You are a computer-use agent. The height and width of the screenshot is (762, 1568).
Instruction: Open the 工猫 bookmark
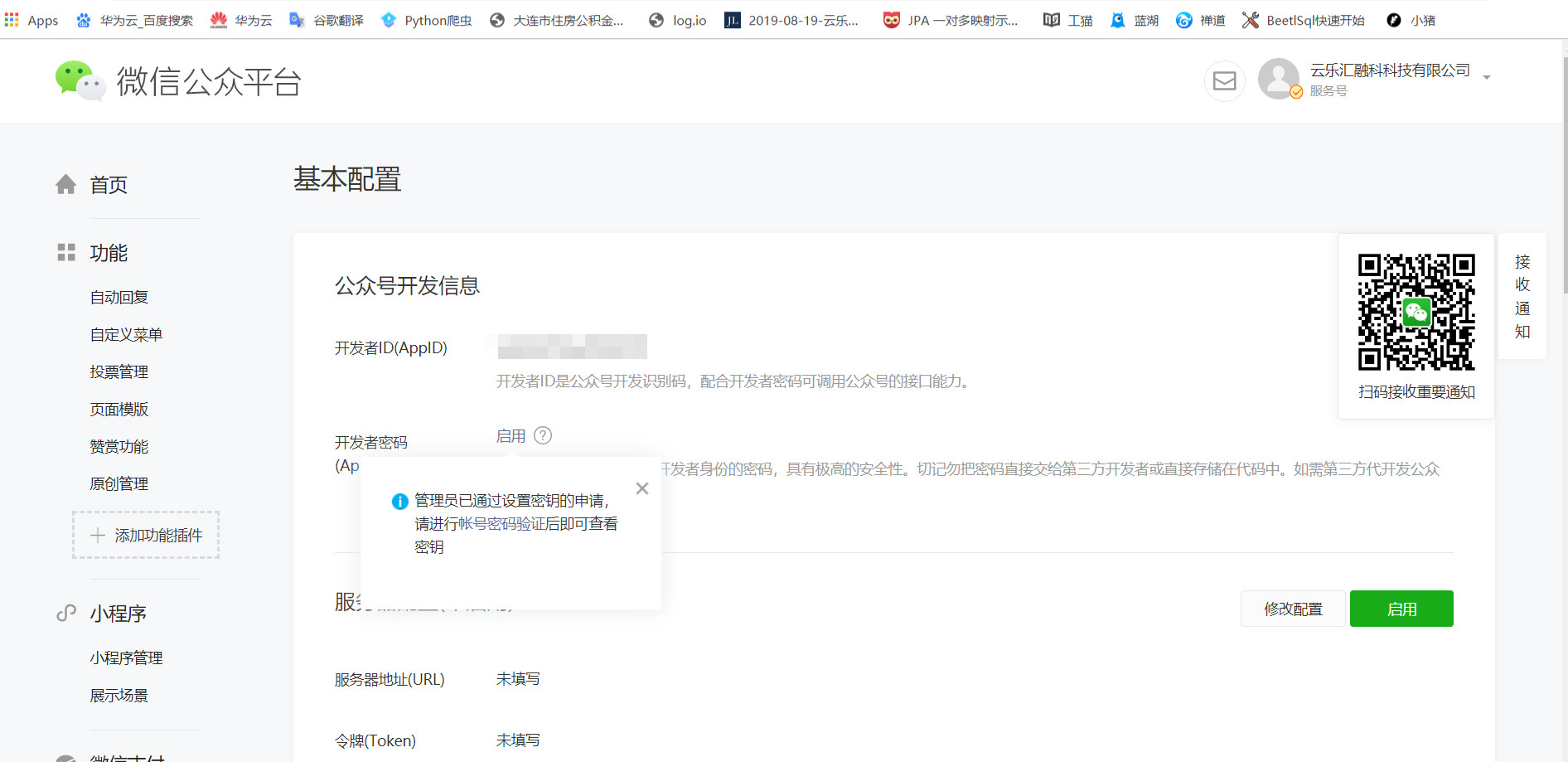pos(1068,20)
